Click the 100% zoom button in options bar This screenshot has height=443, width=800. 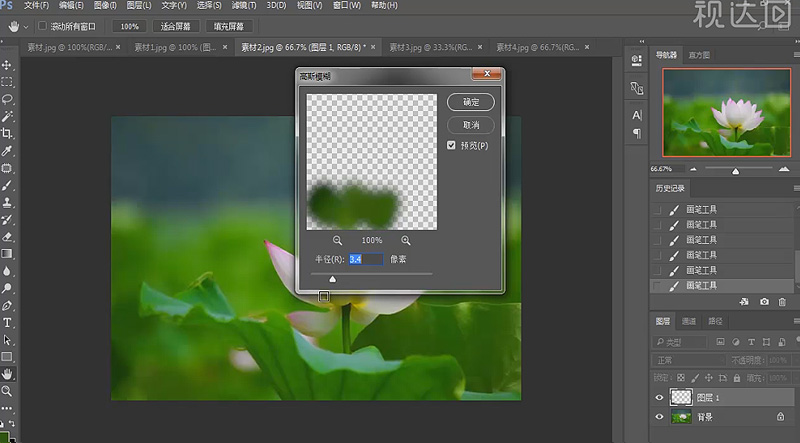130,27
